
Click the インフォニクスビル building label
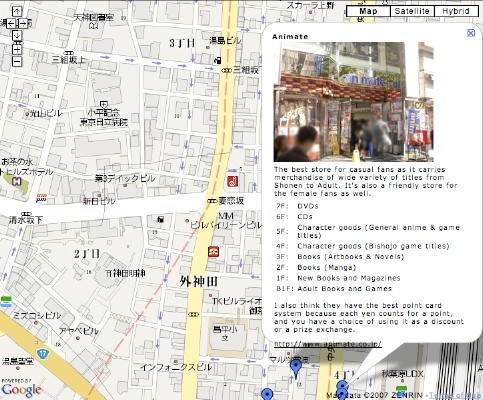point(176,367)
